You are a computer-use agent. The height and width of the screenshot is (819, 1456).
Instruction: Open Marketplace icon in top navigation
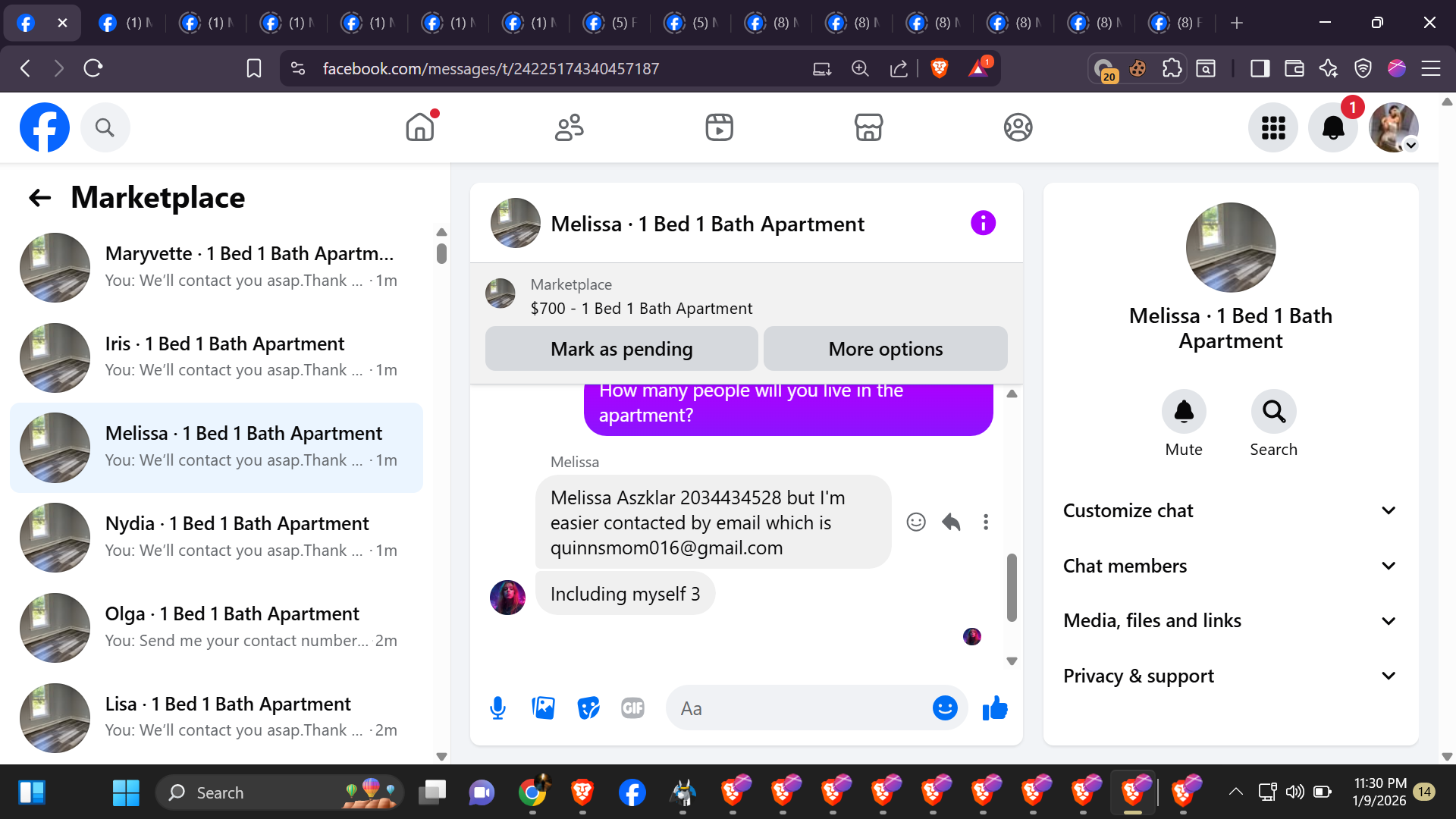coord(868,127)
